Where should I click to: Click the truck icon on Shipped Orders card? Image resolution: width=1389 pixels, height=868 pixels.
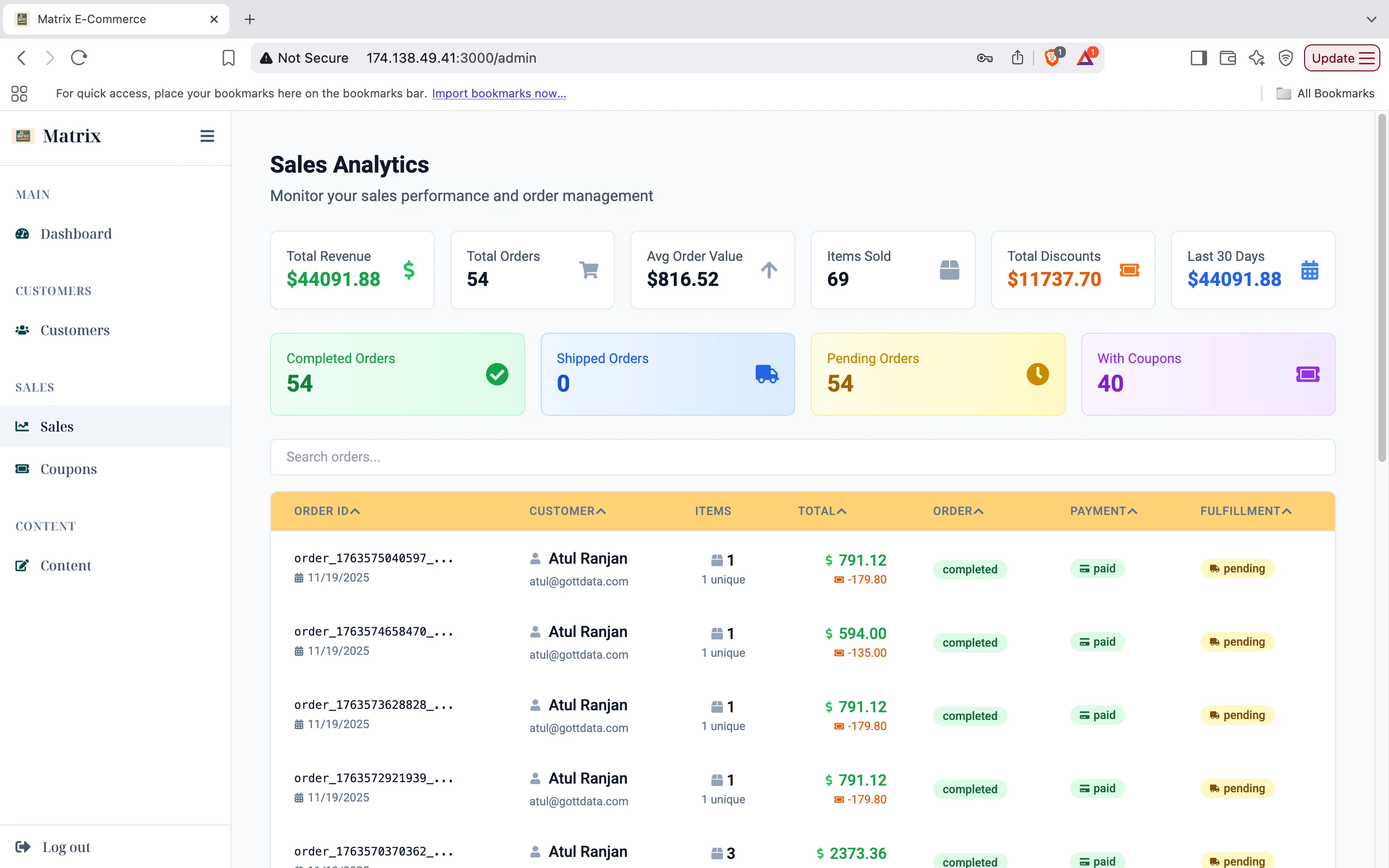coord(767,374)
